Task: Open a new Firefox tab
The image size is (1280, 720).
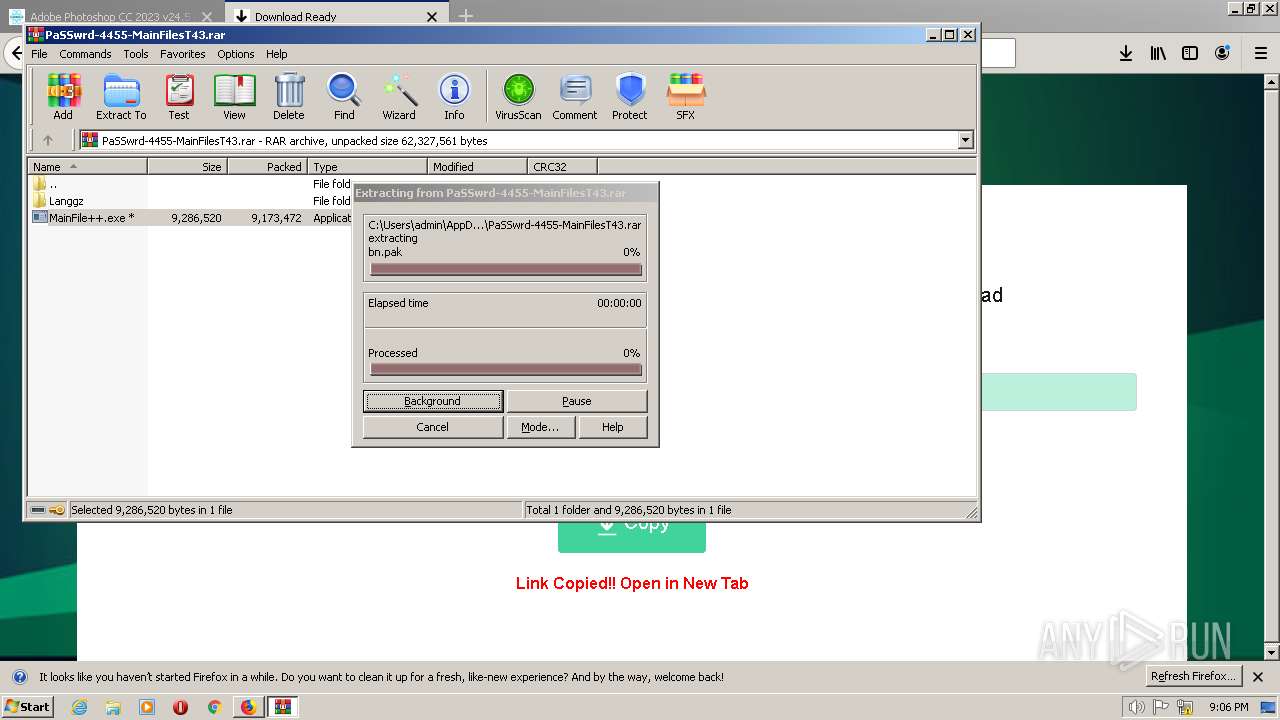Action: [x=466, y=17]
